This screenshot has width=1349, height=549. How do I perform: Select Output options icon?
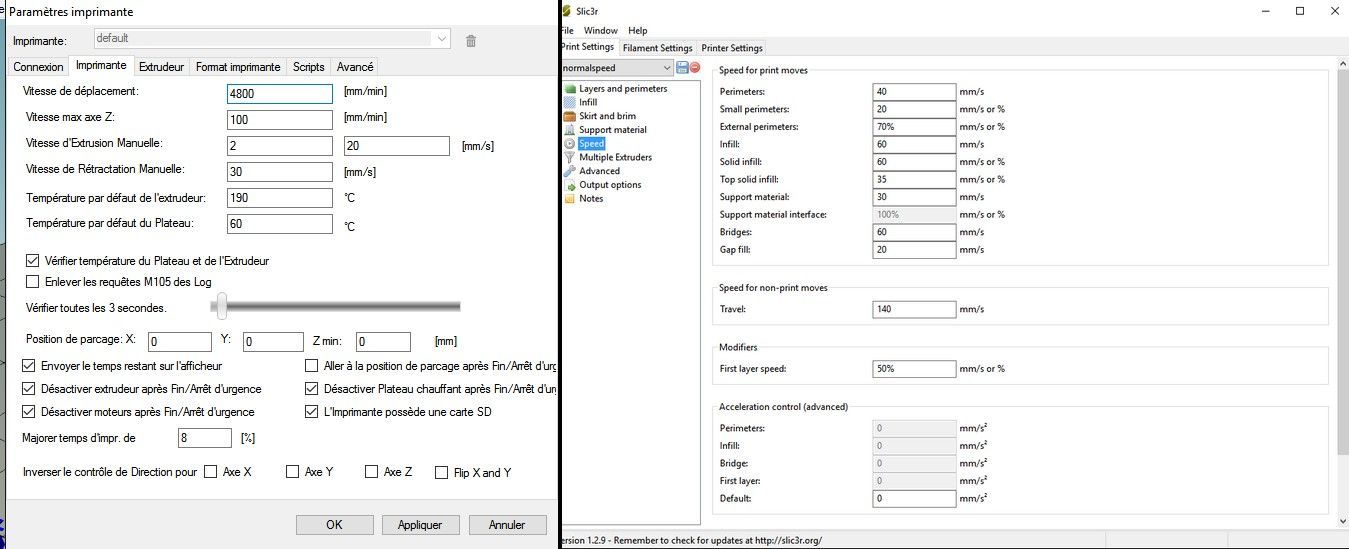[x=570, y=184]
